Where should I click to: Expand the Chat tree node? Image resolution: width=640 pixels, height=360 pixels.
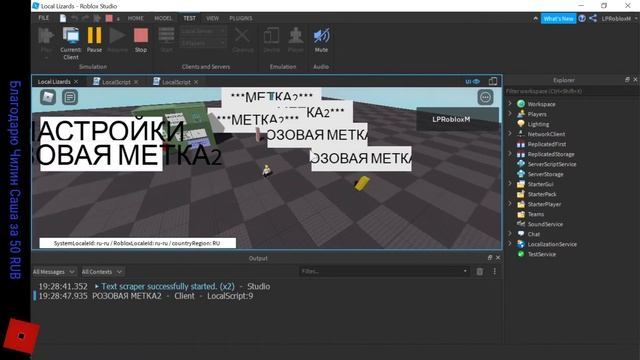510,234
